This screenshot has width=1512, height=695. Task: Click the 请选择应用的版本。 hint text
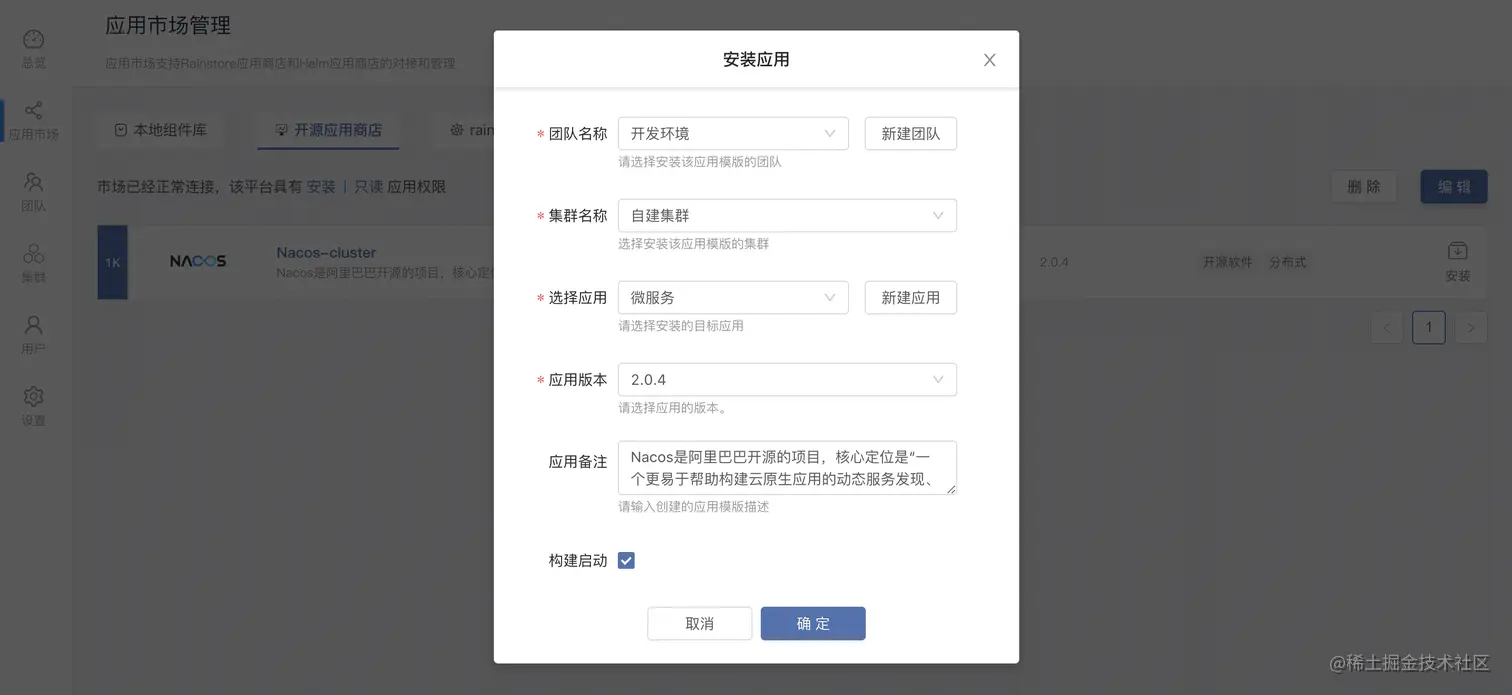672,408
